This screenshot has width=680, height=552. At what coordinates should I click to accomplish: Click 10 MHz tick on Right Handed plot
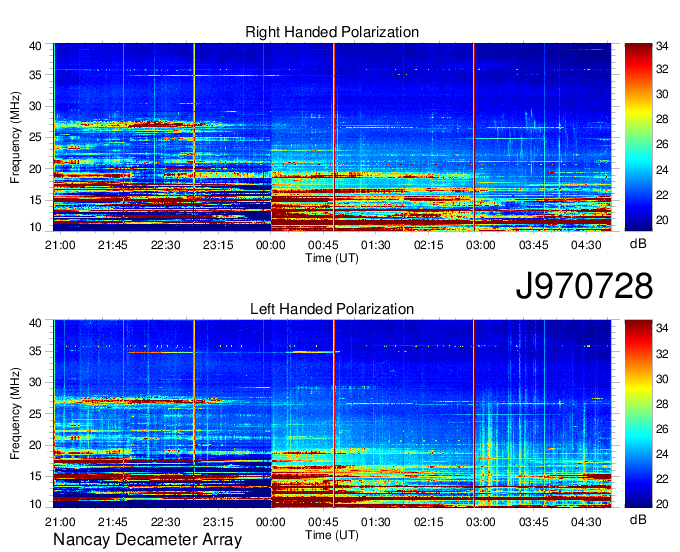coord(35,227)
